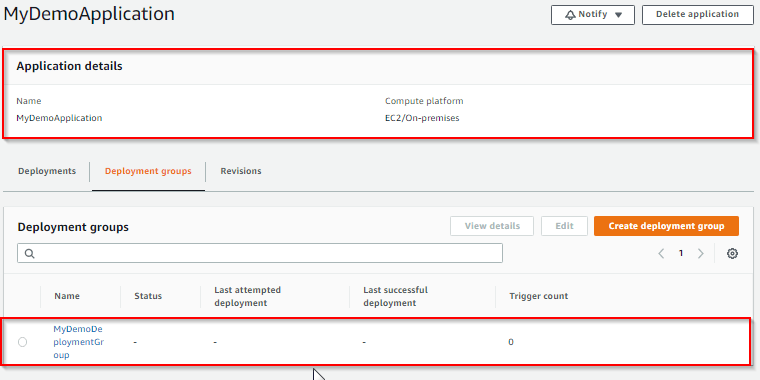The height and width of the screenshot is (380, 760).
Task: Click page number 1 in pagination
Action: (681, 253)
